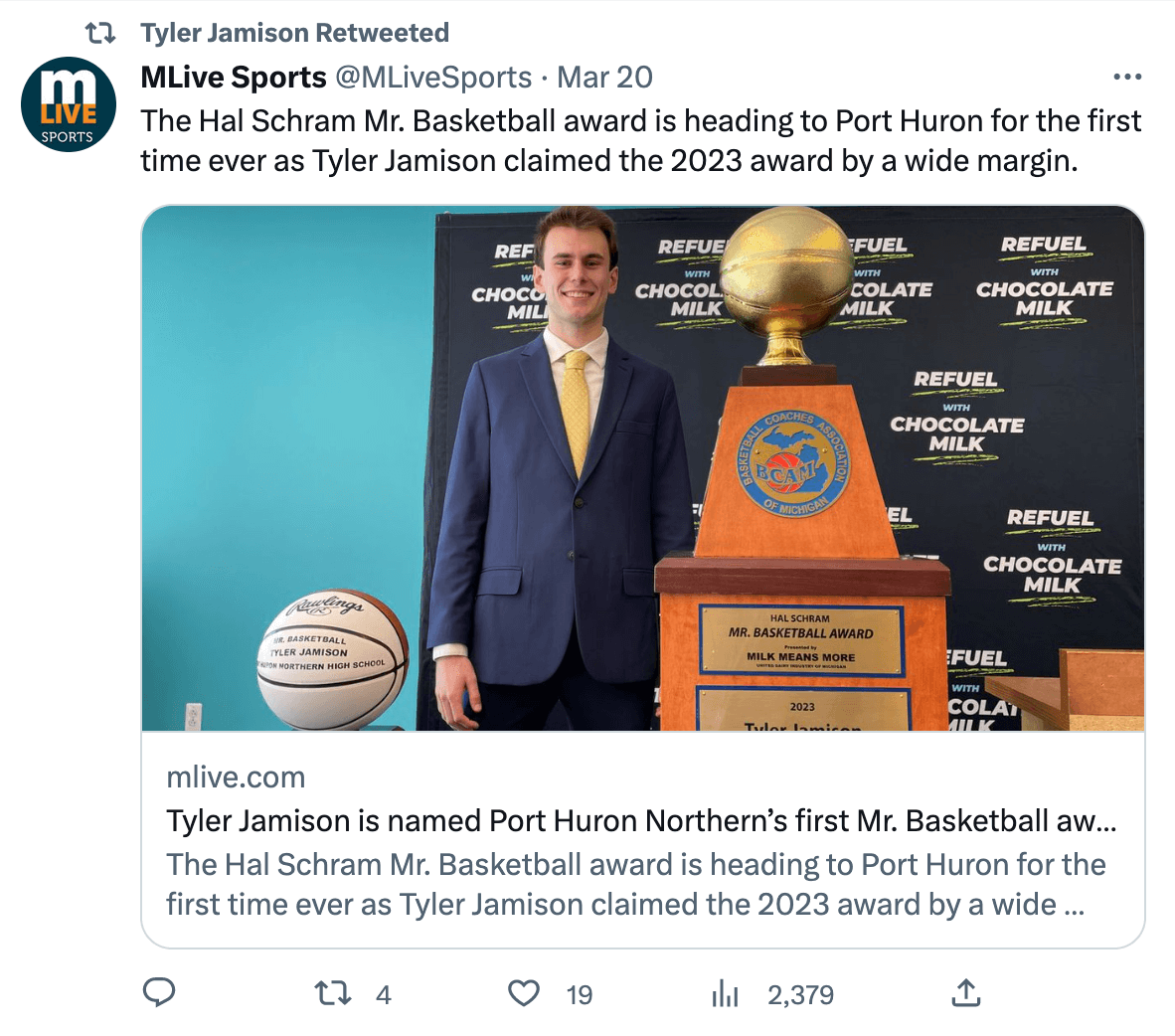Click the like count 19
The width and height of the screenshot is (1175, 1036).
tap(580, 995)
